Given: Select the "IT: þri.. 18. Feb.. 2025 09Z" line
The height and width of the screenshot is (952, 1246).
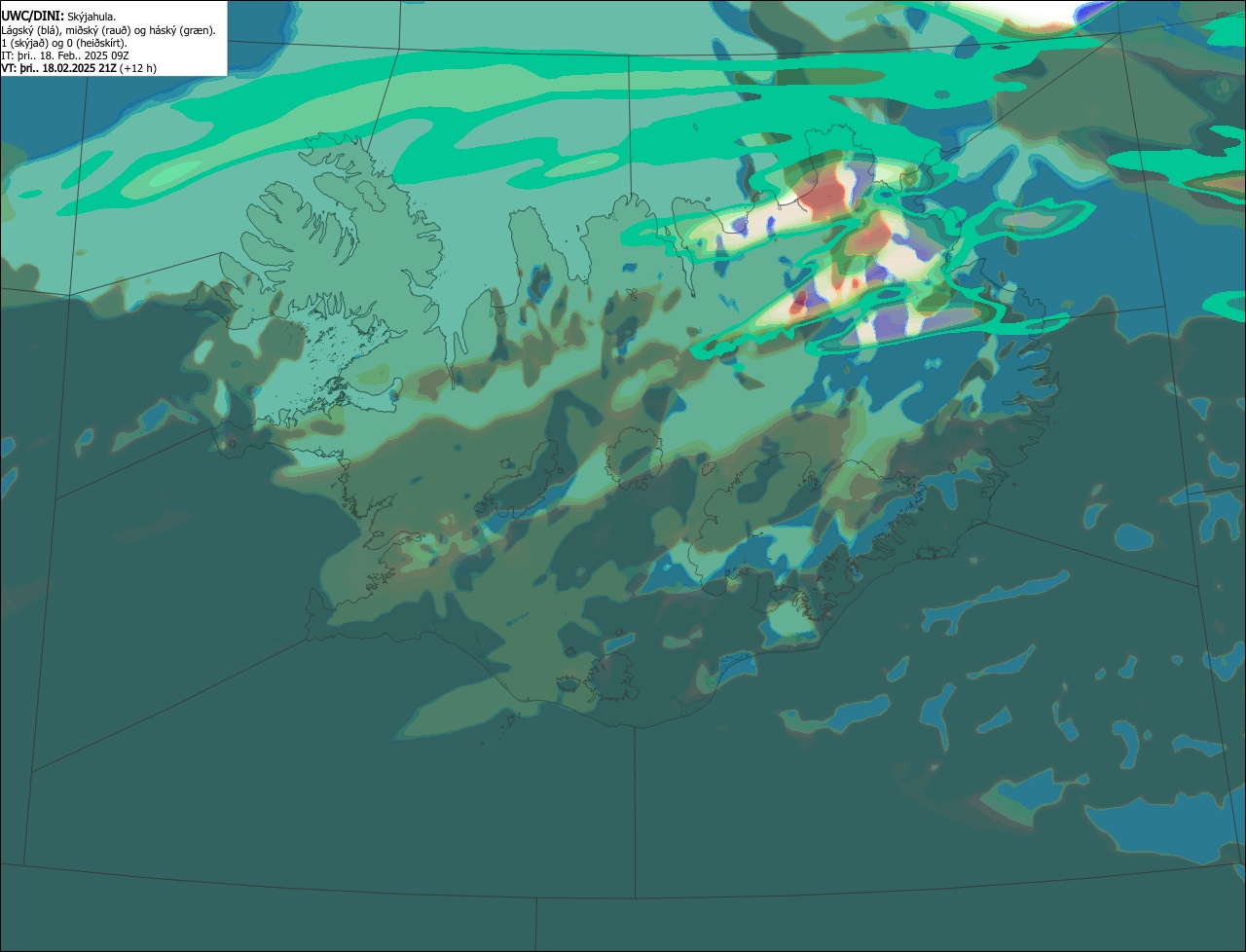Looking at the screenshot, I should point(65,55).
